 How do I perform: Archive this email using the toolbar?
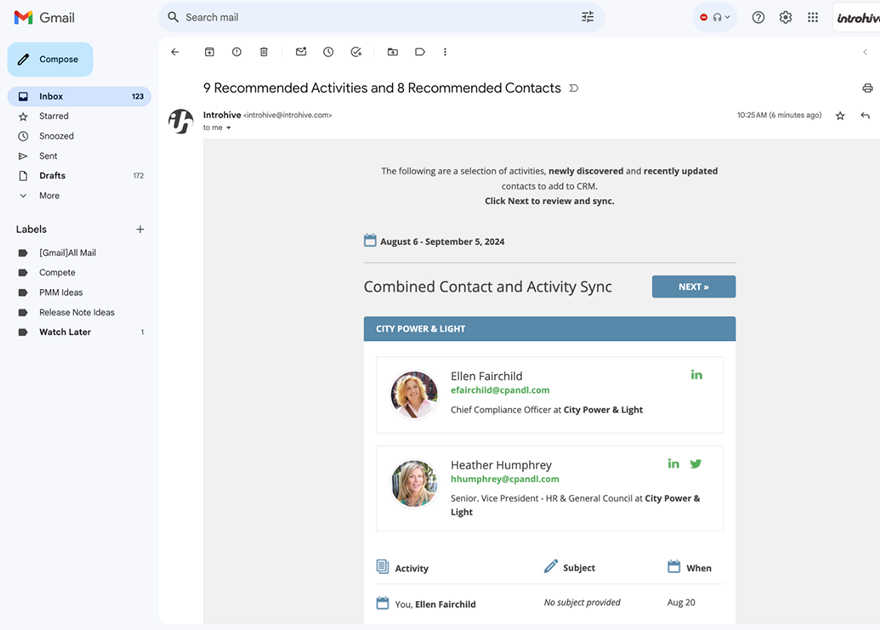point(209,52)
